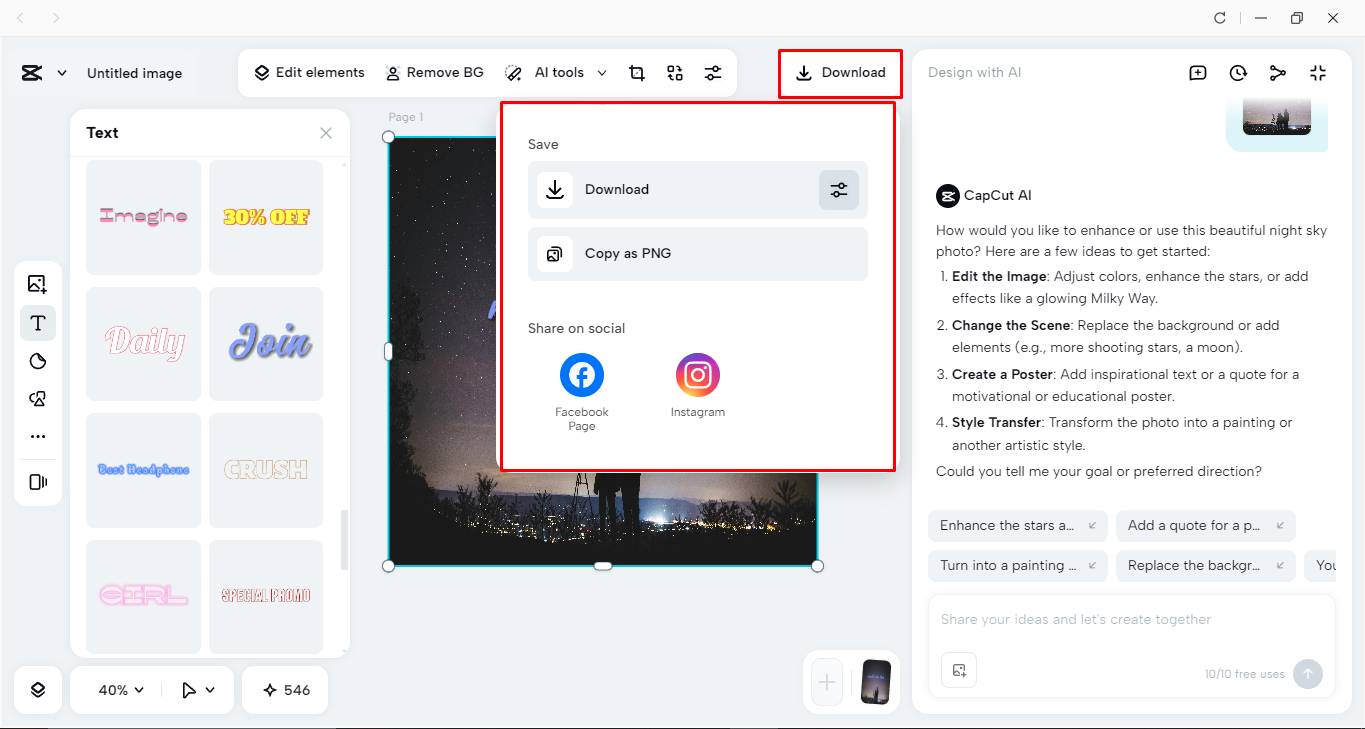Screen dimensions: 1365x729
Task: Click the refresh icon in title bar
Action: tap(1219, 18)
